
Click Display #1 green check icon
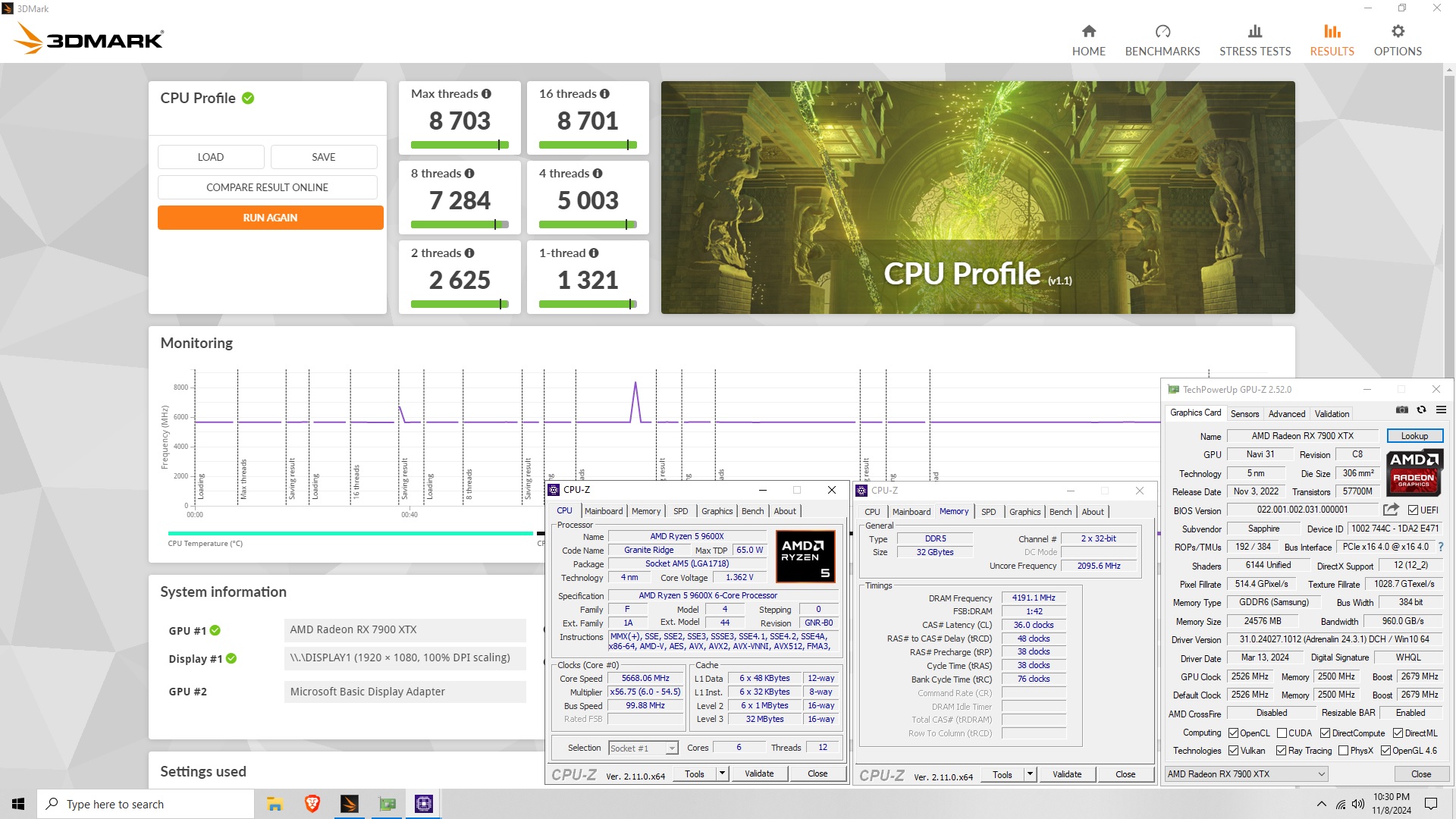point(231,658)
